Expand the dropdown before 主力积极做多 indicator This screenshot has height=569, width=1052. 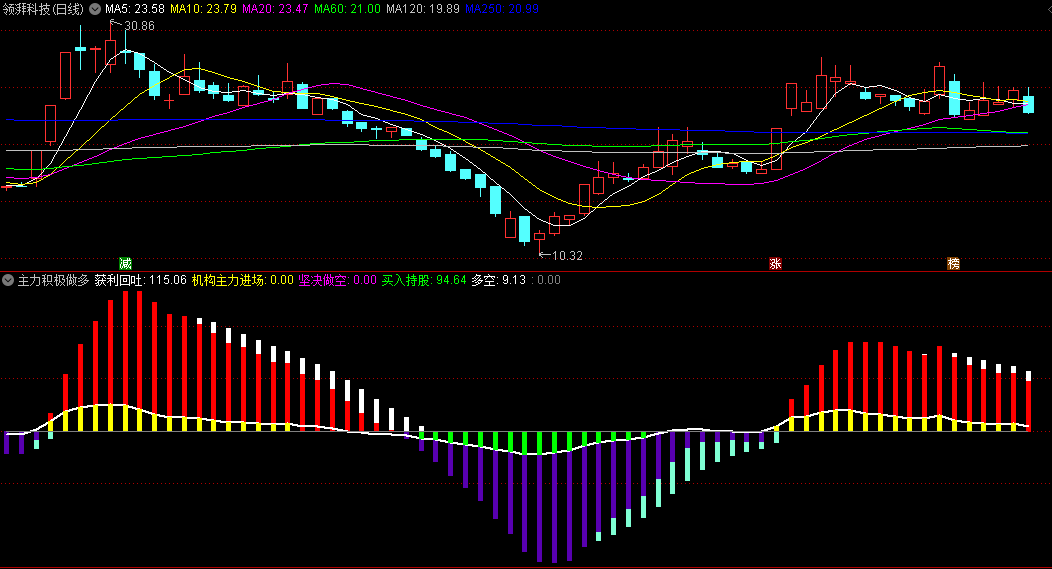point(8,280)
